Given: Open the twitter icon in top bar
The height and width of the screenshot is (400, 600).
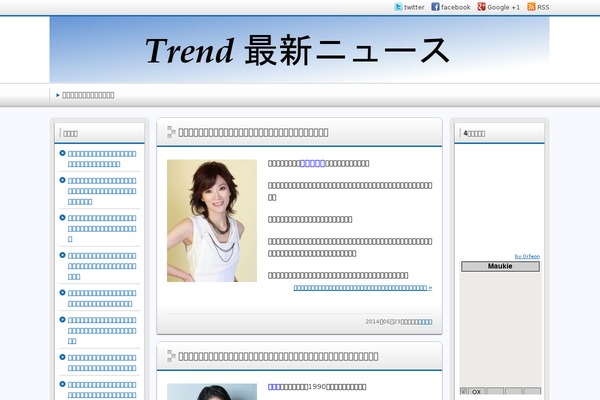Looking at the screenshot, I should pyautogui.click(x=398, y=7).
